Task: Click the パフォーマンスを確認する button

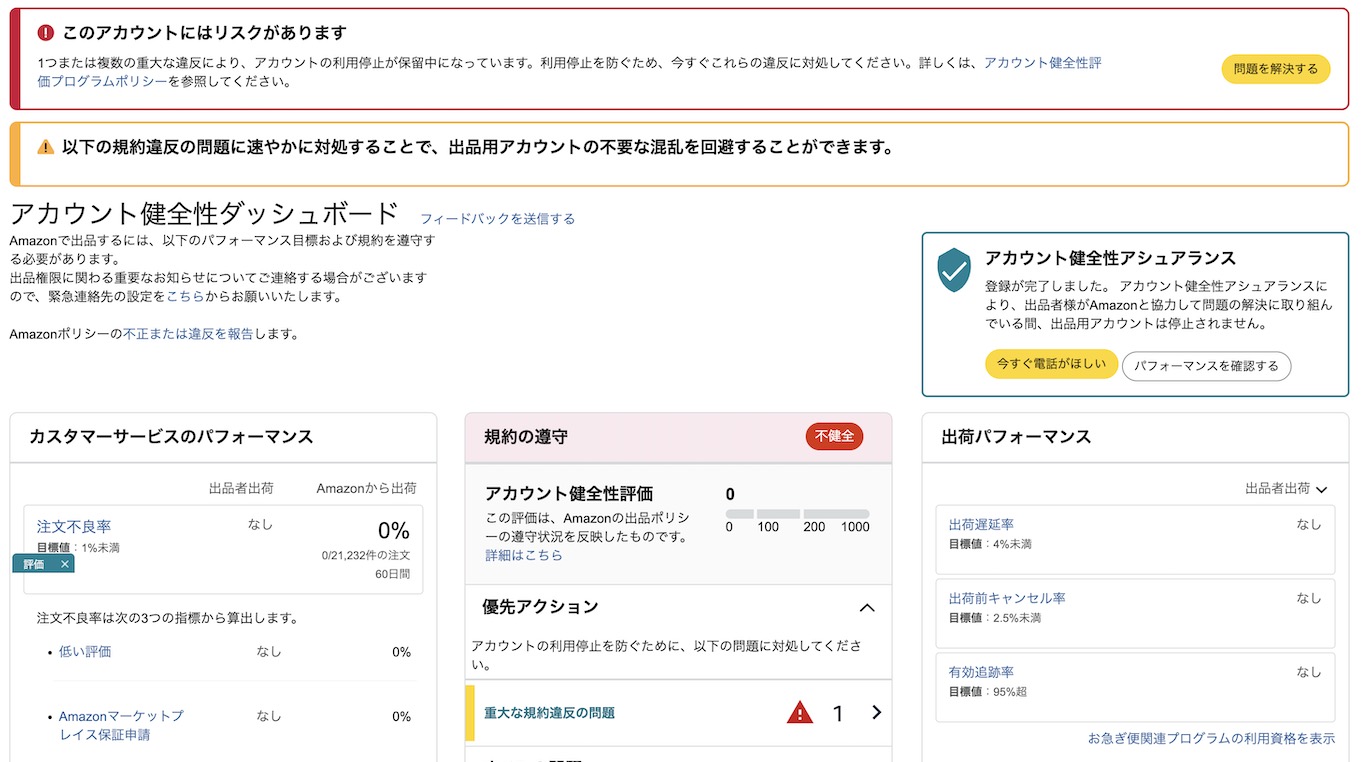Action: tap(1206, 366)
